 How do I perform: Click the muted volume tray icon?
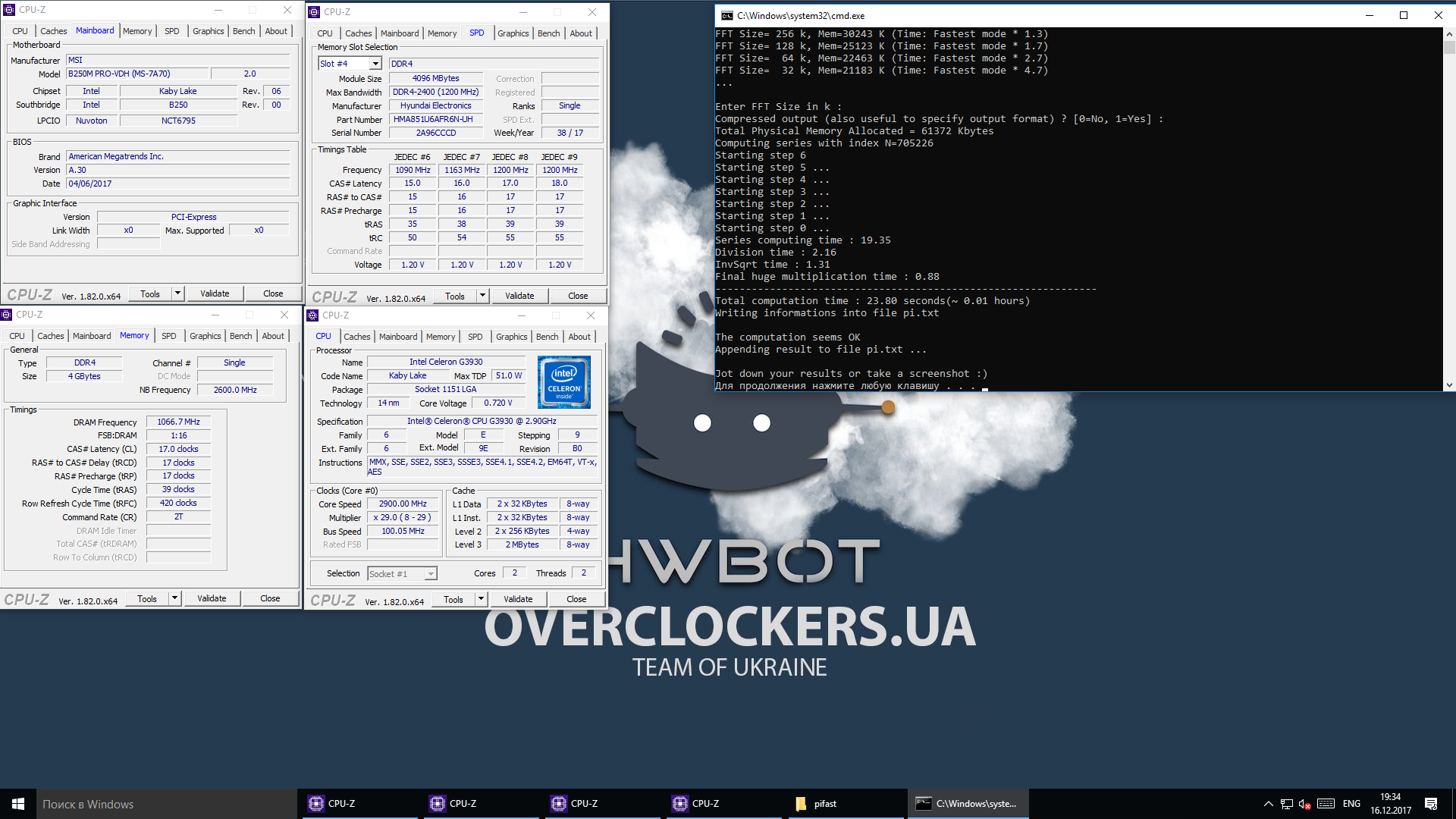(1305, 804)
